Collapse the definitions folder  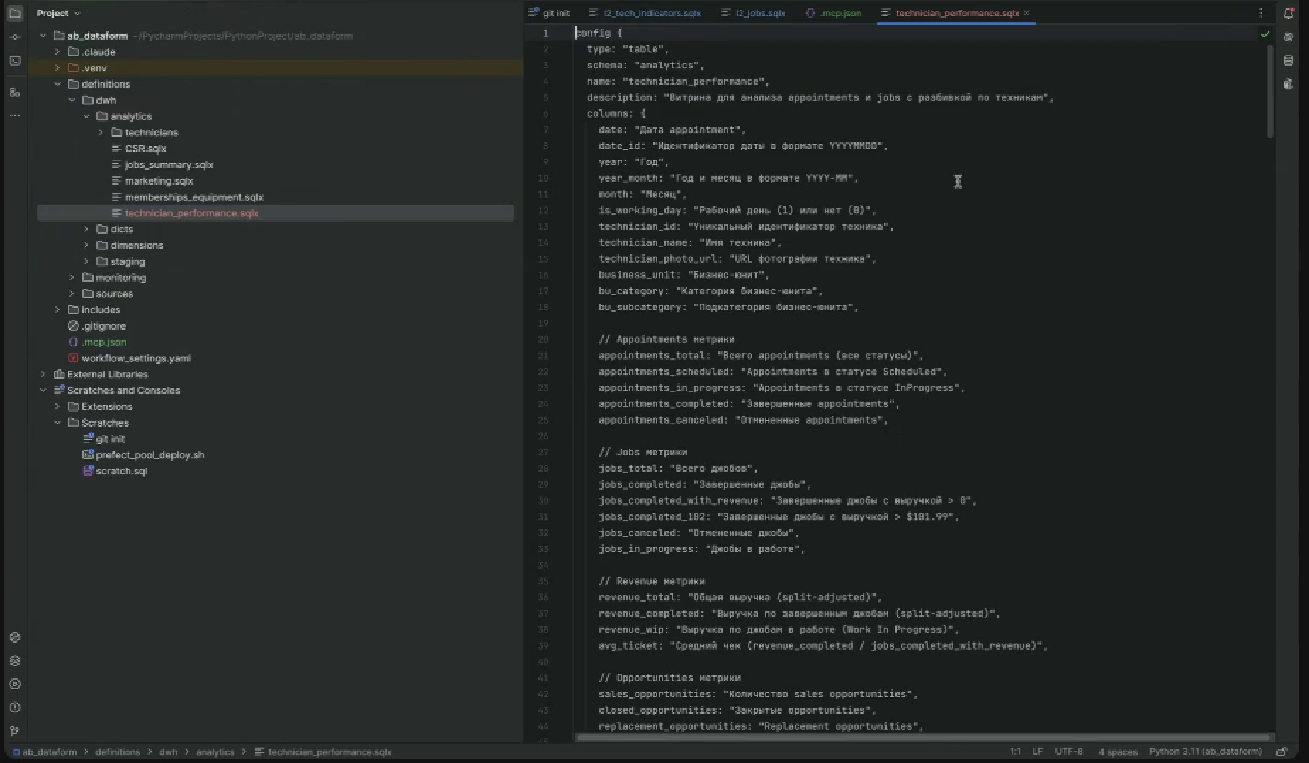(58, 84)
